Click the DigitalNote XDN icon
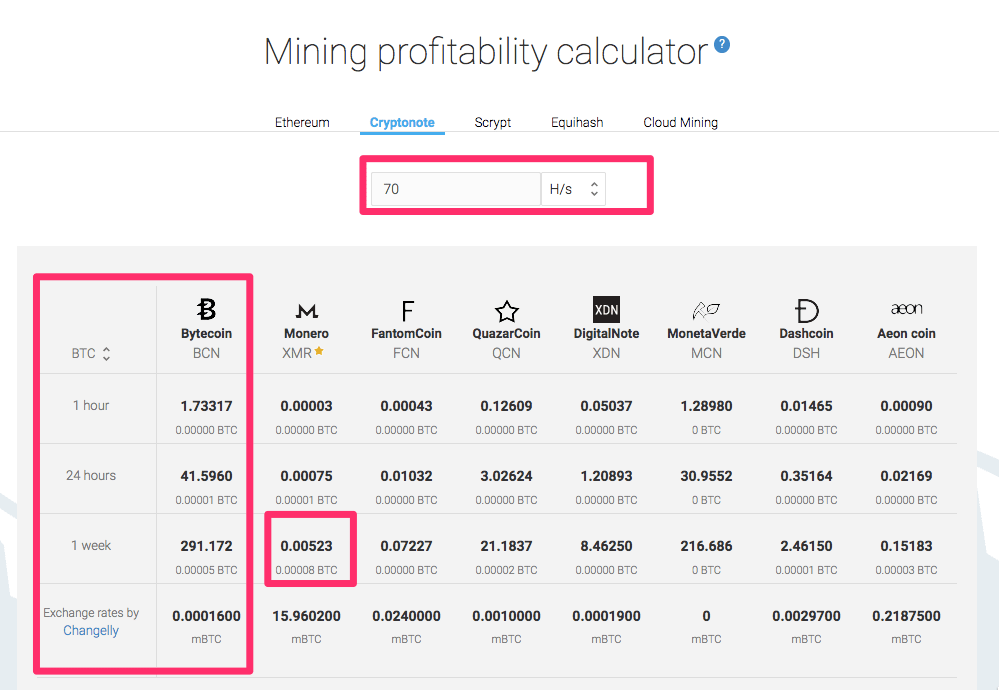Viewport: 999px width, 690px height. (606, 309)
